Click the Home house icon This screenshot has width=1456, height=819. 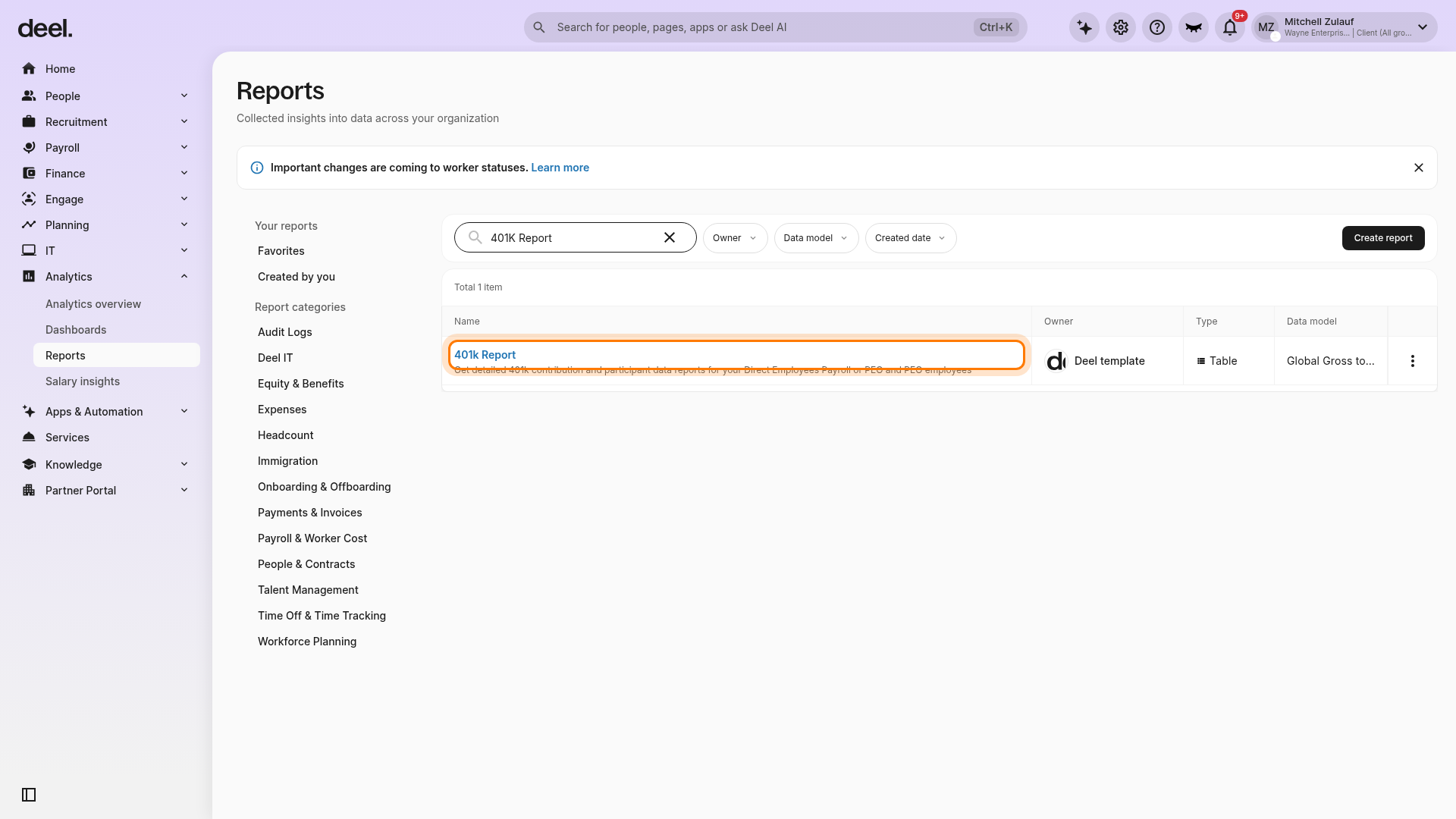pyautogui.click(x=29, y=69)
